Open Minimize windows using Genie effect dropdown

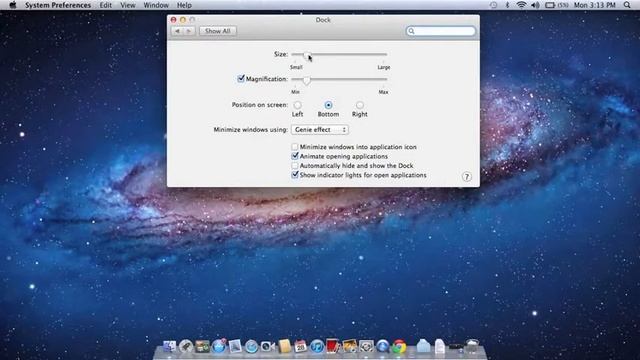[320, 129]
